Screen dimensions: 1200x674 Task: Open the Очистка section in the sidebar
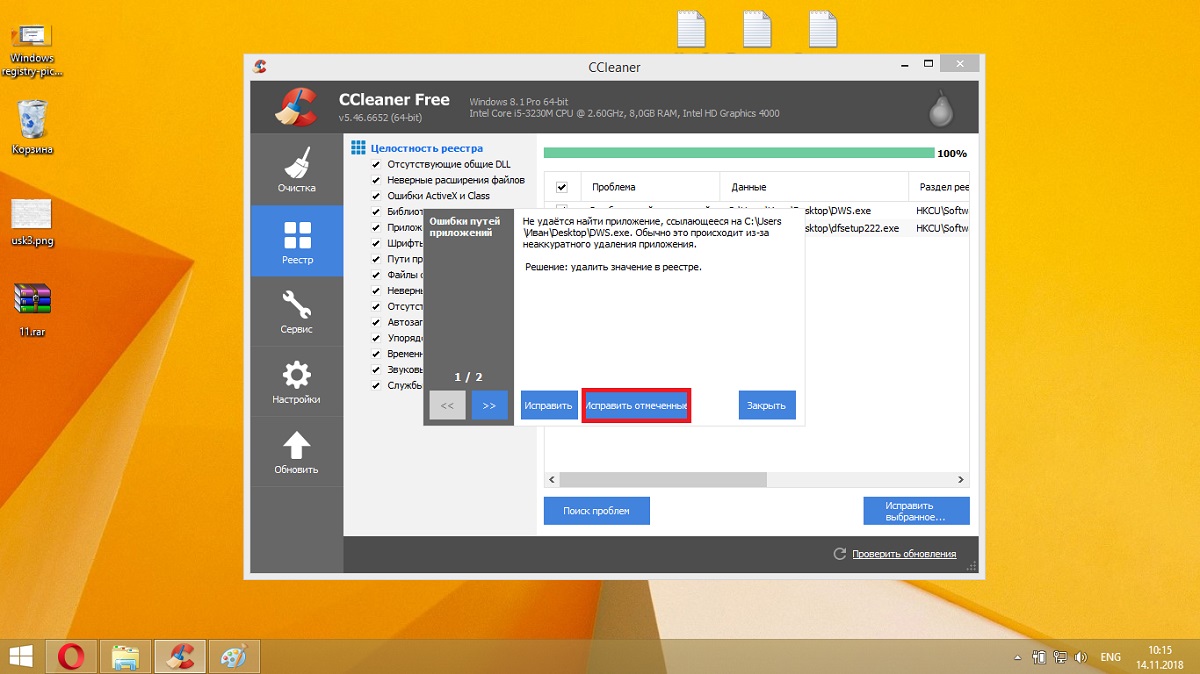point(297,170)
